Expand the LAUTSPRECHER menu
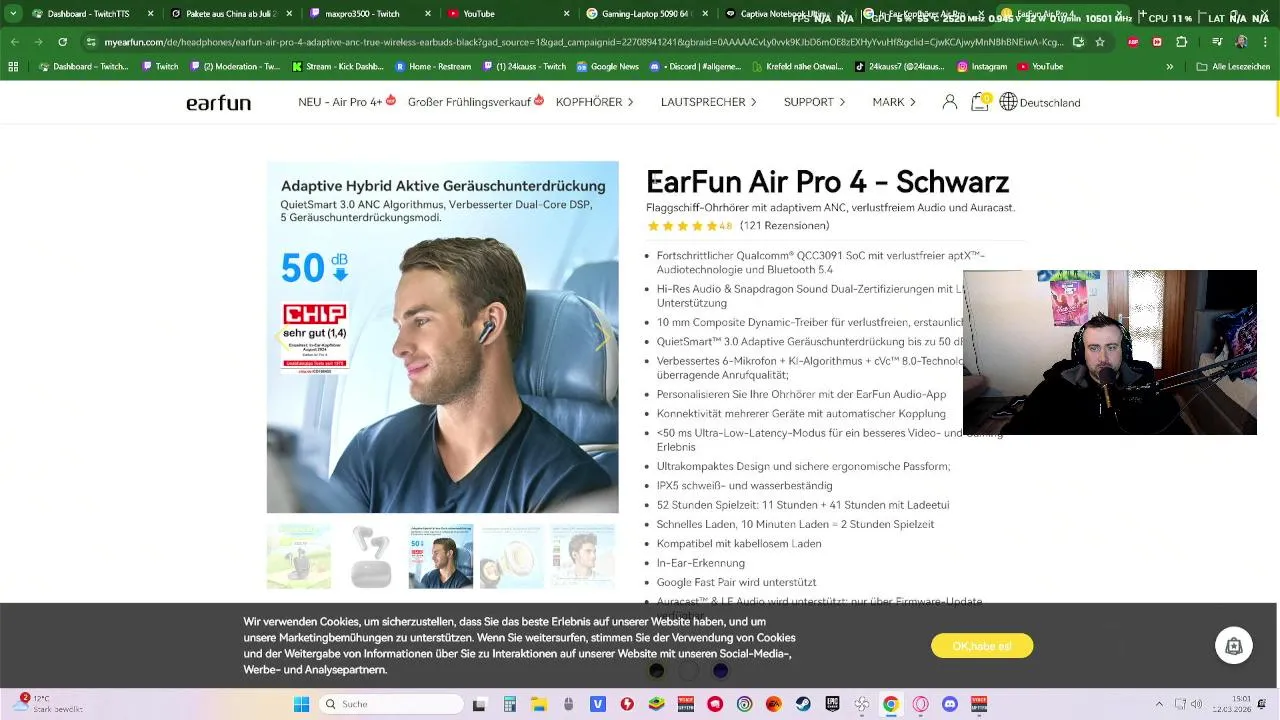Screen dimensions: 1280x720 [709, 102]
